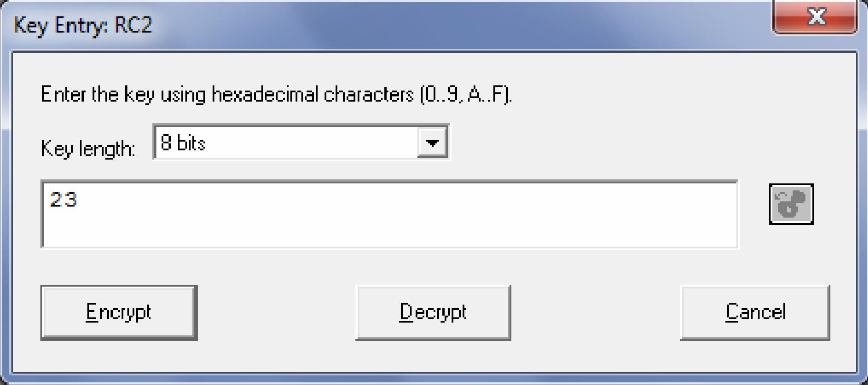Click the 'Key Entry: RC2' title bar

pyautogui.click(x=83, y=25)
